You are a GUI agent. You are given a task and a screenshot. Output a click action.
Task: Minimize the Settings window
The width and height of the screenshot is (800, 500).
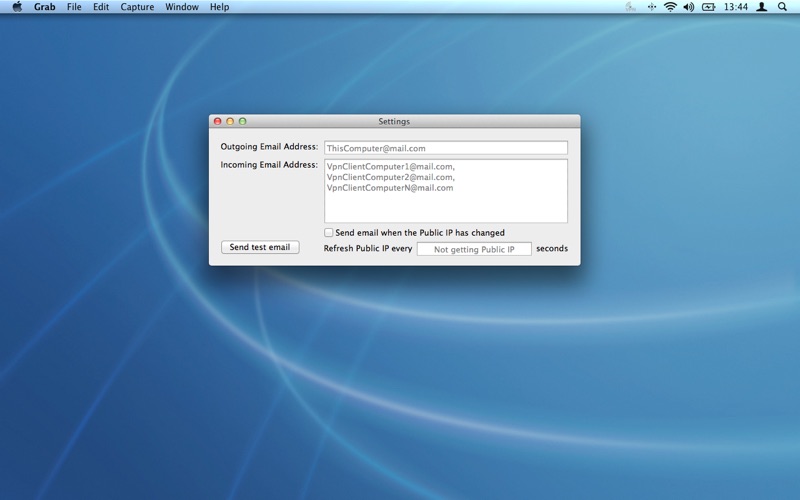[x=230, y=121]
